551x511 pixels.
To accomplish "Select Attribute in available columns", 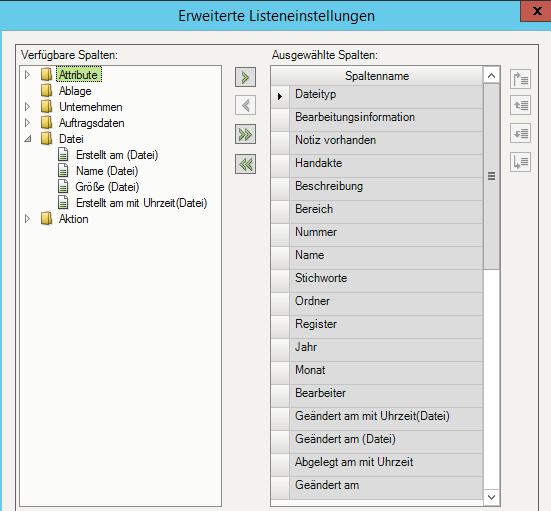I will point(78,75).
